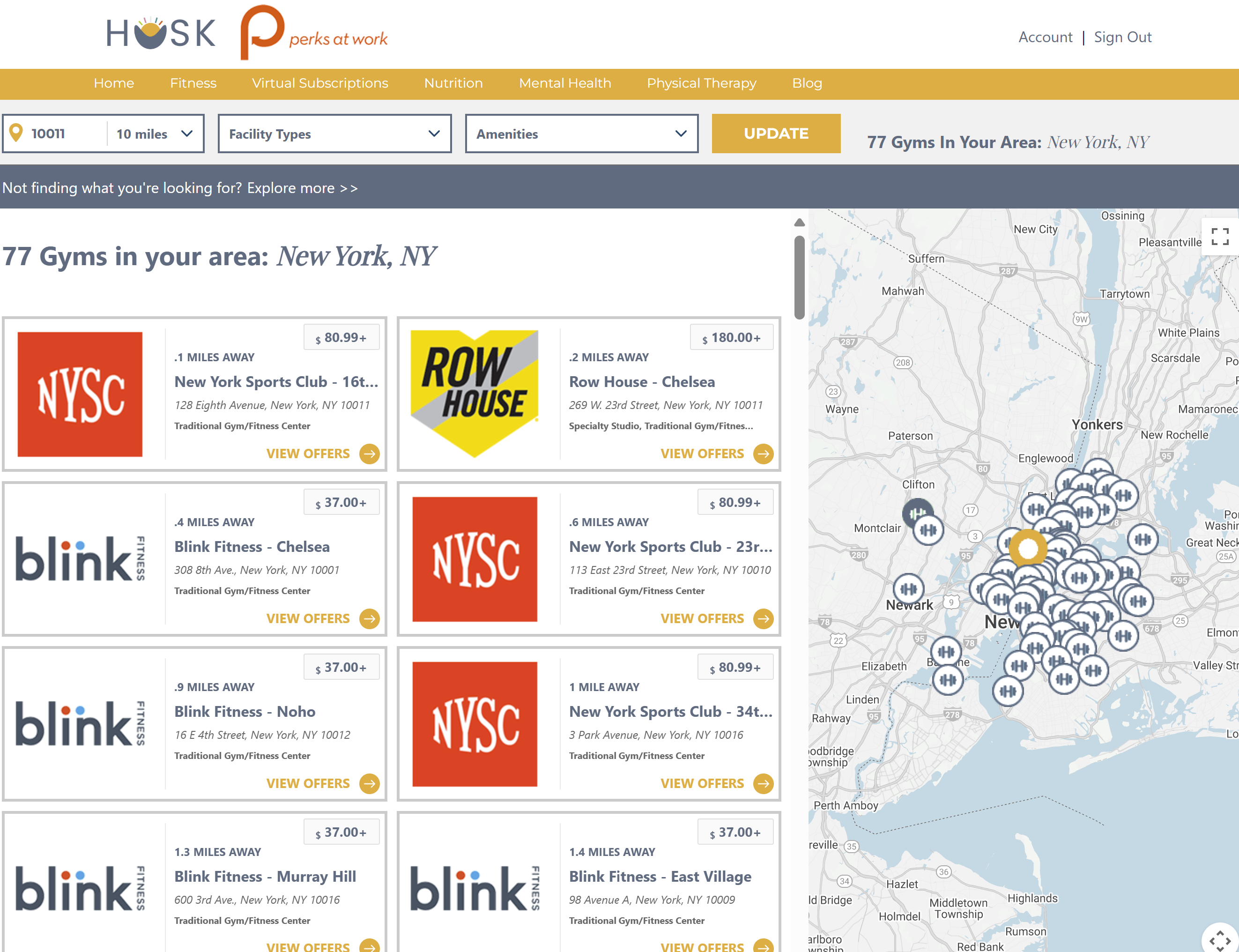Screen dimensions: 1239x952
Task: Go to the Home menu item
Action: pos(114,83)
